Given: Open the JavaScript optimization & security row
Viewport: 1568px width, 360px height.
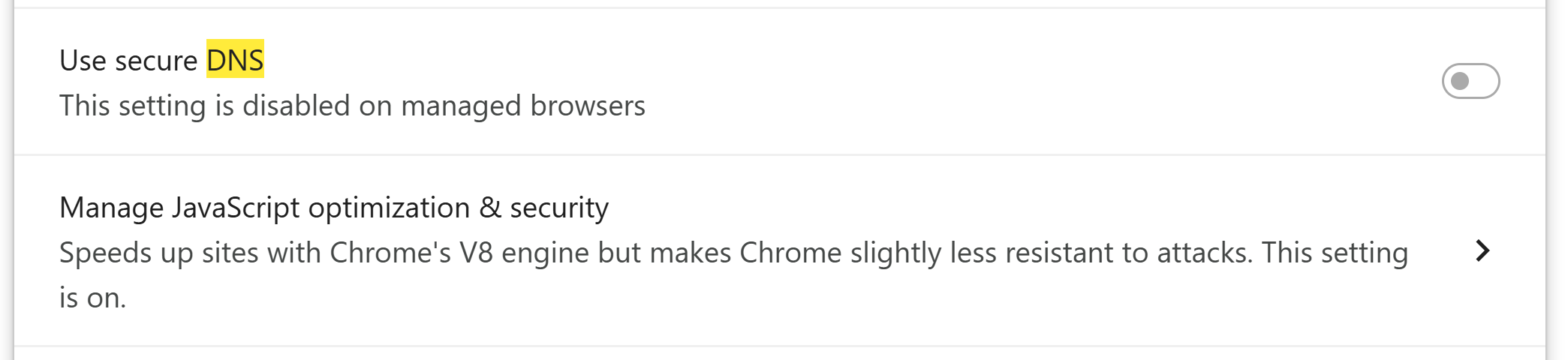Looking at the screenshot, I should (x=751, y=251).
